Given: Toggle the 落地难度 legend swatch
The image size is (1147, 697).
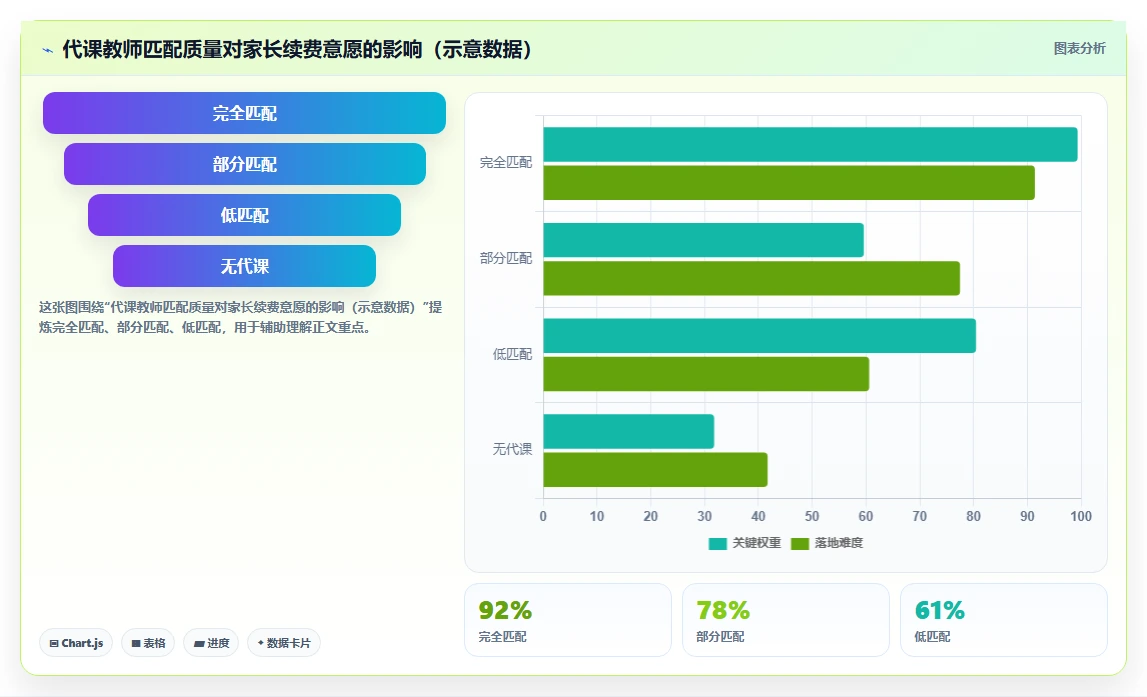Looking at the screenshot, I should 800,543.
